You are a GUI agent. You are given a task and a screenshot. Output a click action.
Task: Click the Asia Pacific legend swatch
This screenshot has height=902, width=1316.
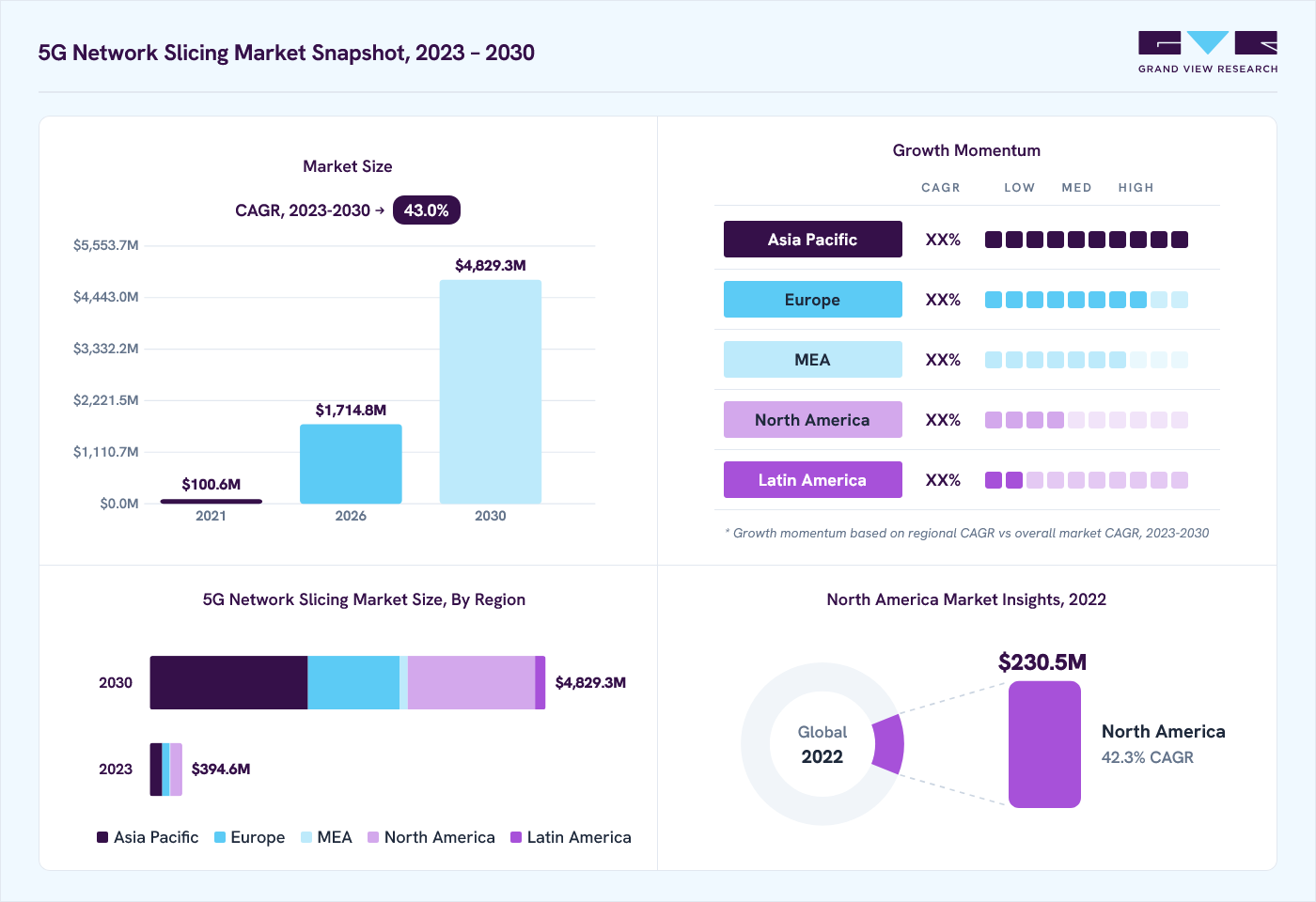point(102,837)
